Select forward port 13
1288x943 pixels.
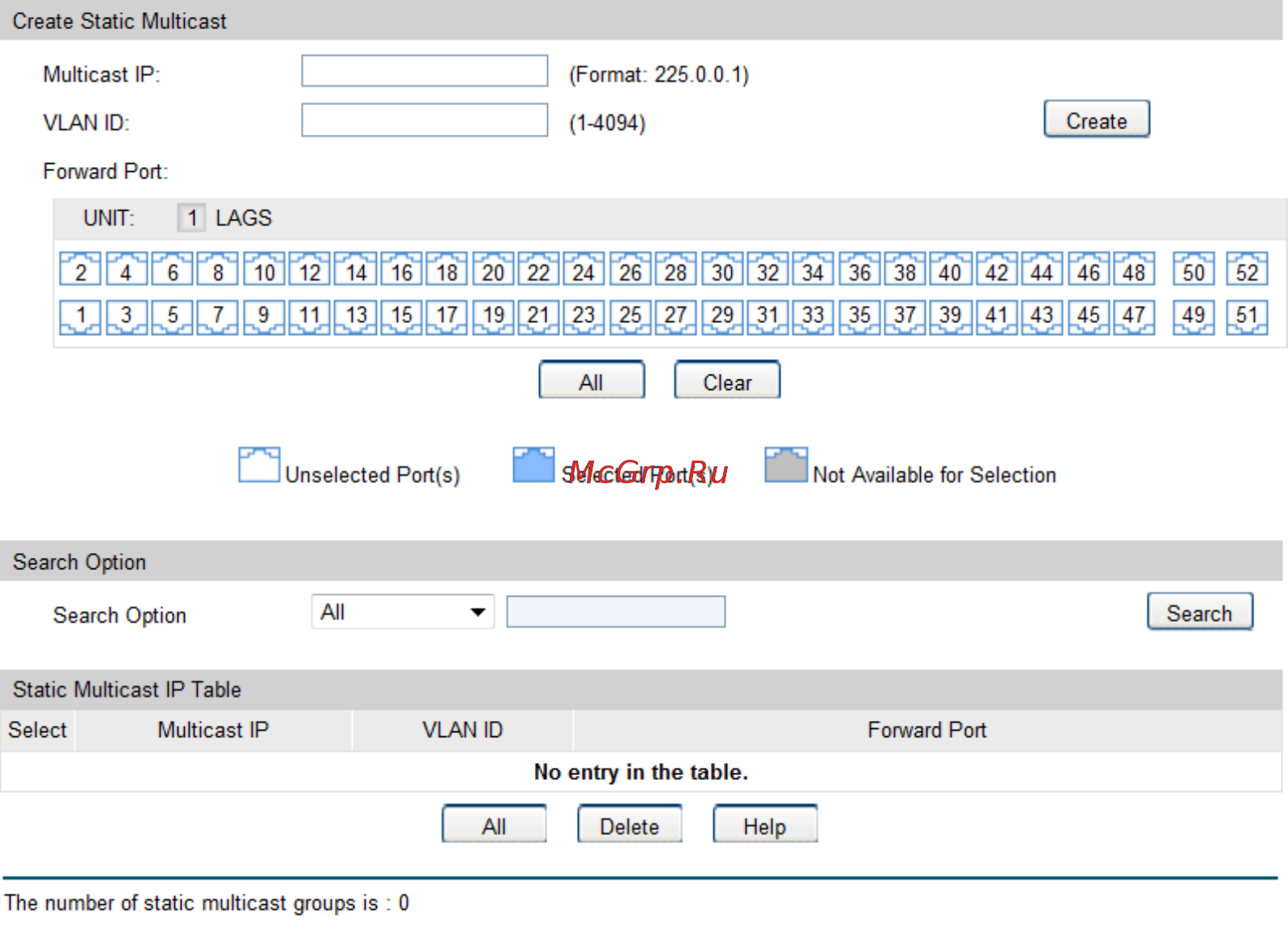(x=356, y=317)
